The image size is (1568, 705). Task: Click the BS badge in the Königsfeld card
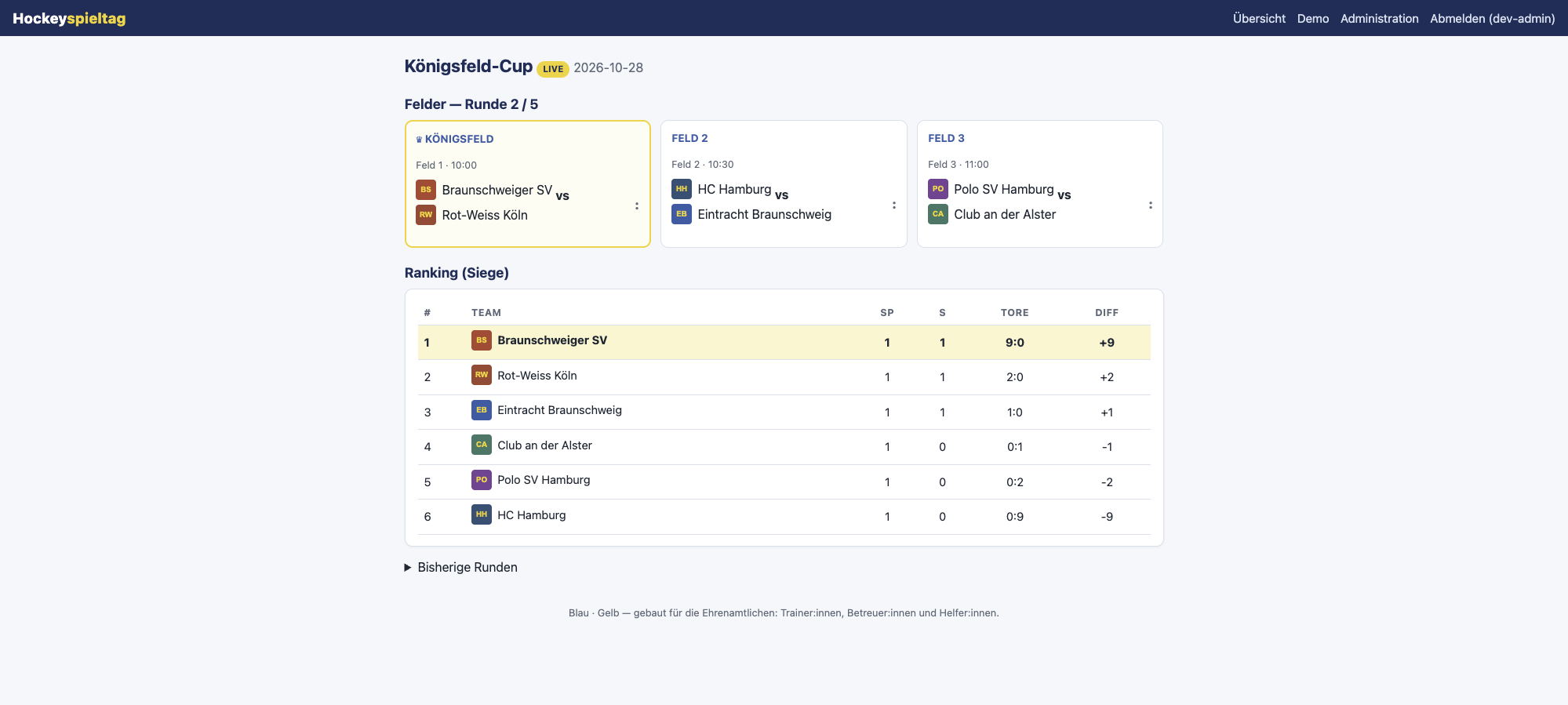(426, 190)
